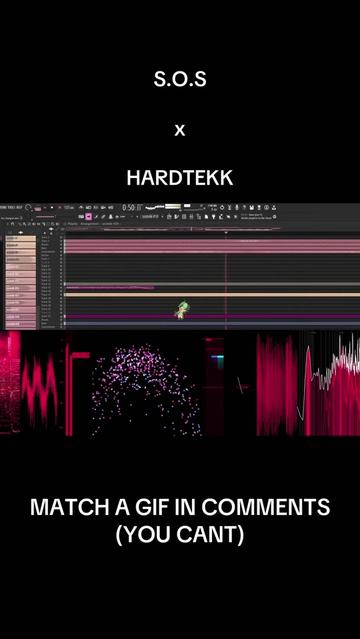Viewport: 360px width, 639px height.
Task: Click the 0:50 song time display
Action: [x=132, y=207]
